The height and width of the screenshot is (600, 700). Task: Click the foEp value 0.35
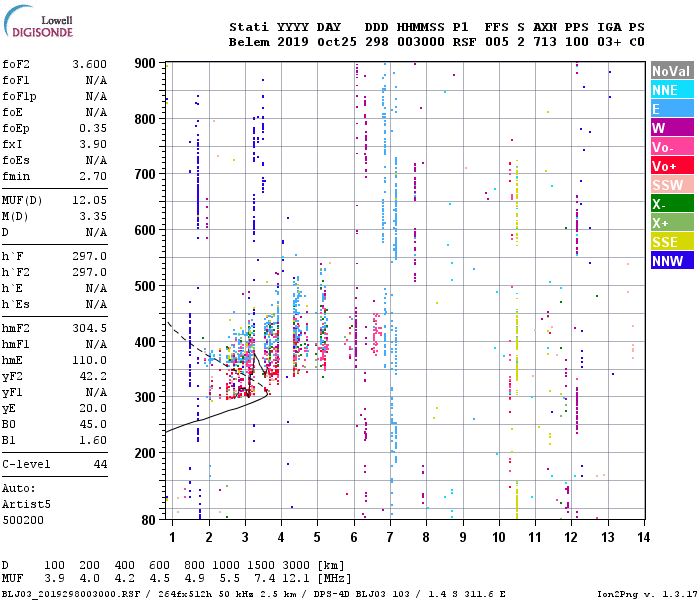click(x=93, y=129)
